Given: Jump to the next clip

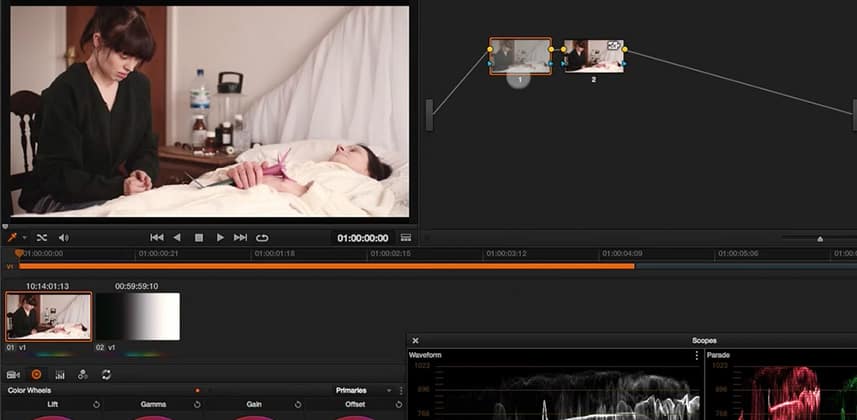Looking at the screenshot, I should coord(240,237).
